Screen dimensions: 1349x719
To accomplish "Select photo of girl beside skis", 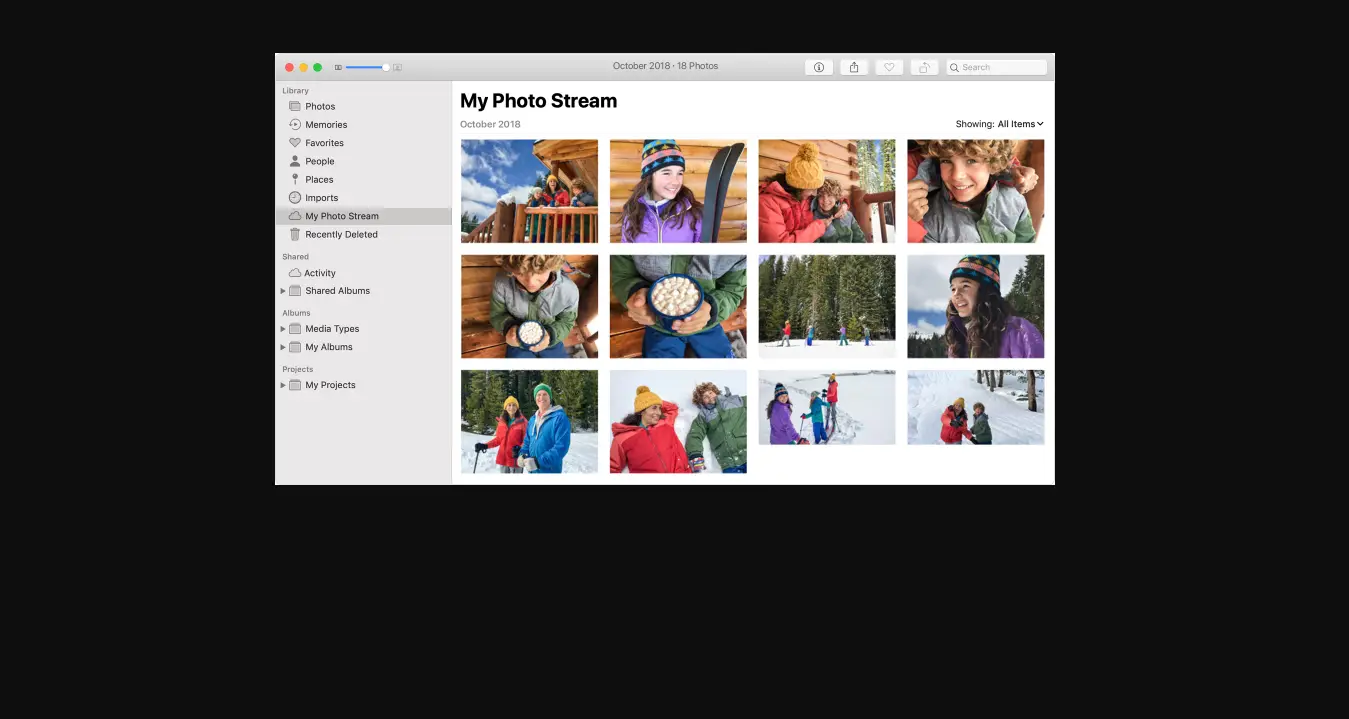I will (x=678, y=191).
